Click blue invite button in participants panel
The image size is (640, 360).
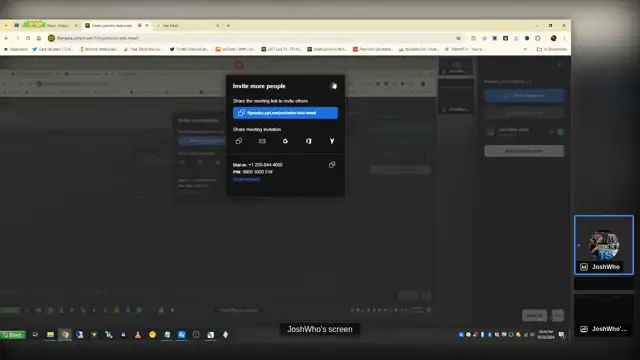pyautogui.click(x=524, y=96)
